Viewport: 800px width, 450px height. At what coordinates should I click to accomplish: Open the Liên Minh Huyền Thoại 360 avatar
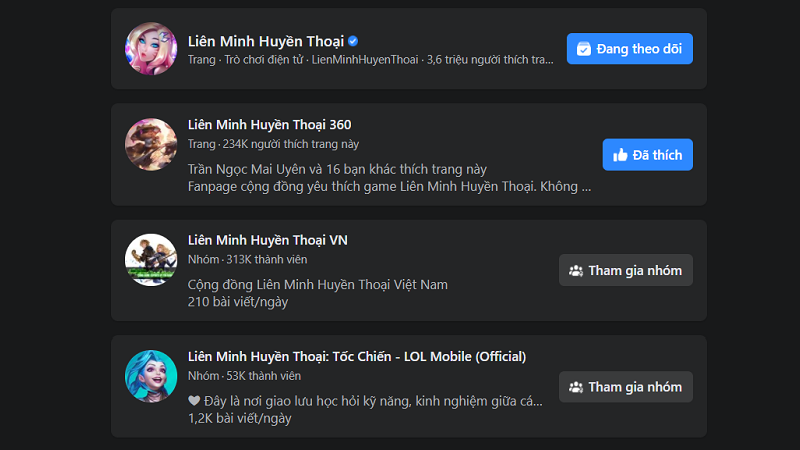tap(151, 144)
